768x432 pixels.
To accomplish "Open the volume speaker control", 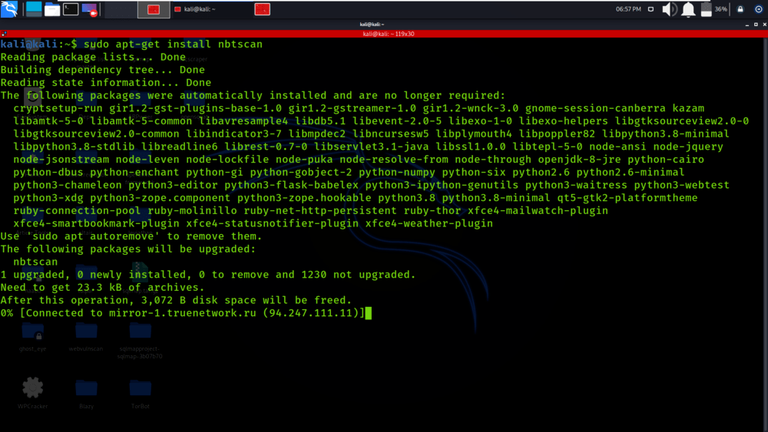I will (x=669, y=9).
